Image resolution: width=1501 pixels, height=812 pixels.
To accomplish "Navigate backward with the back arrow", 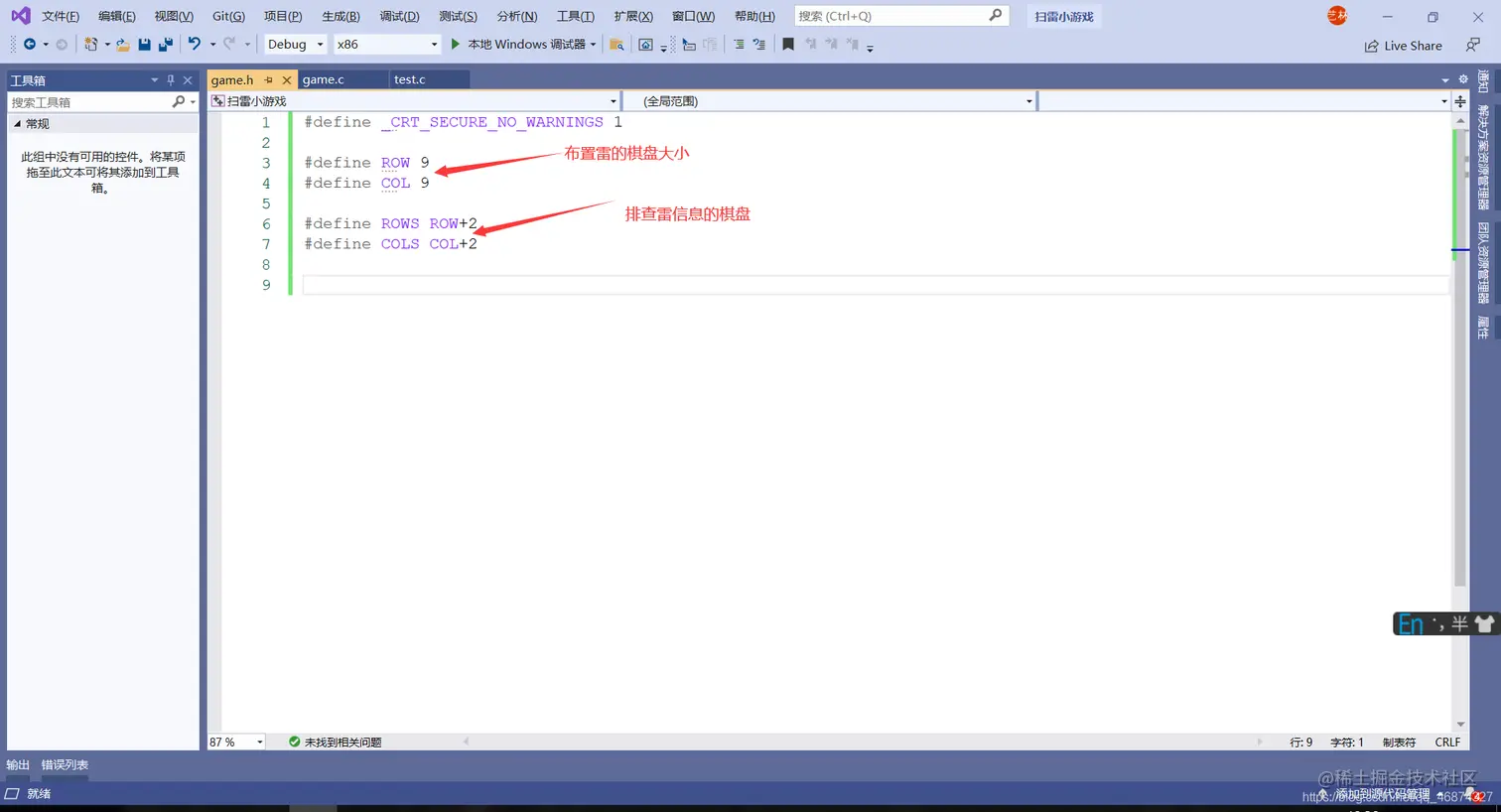I will 30,44.
